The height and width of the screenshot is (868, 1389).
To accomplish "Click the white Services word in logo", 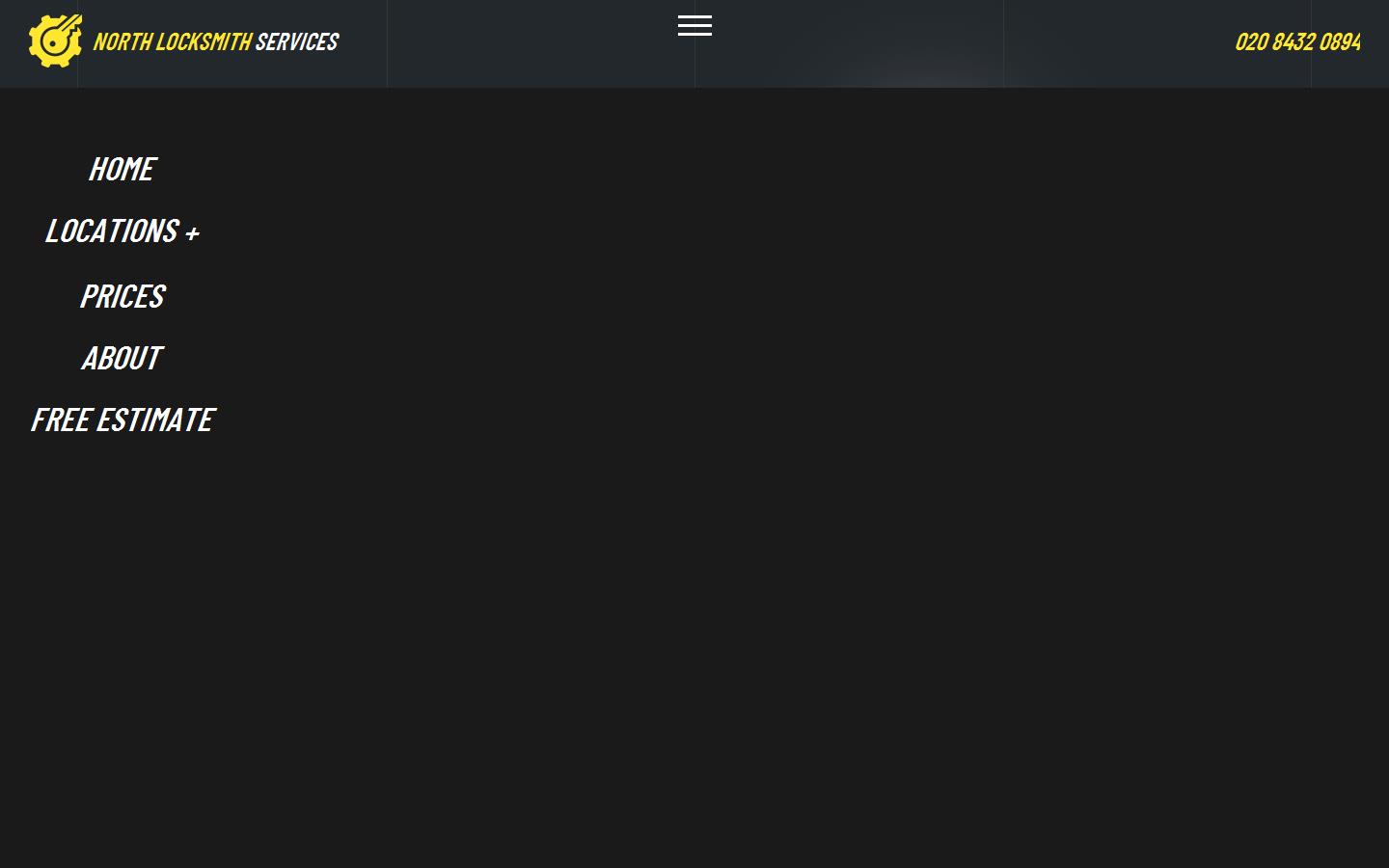I will tap(297, 41).
